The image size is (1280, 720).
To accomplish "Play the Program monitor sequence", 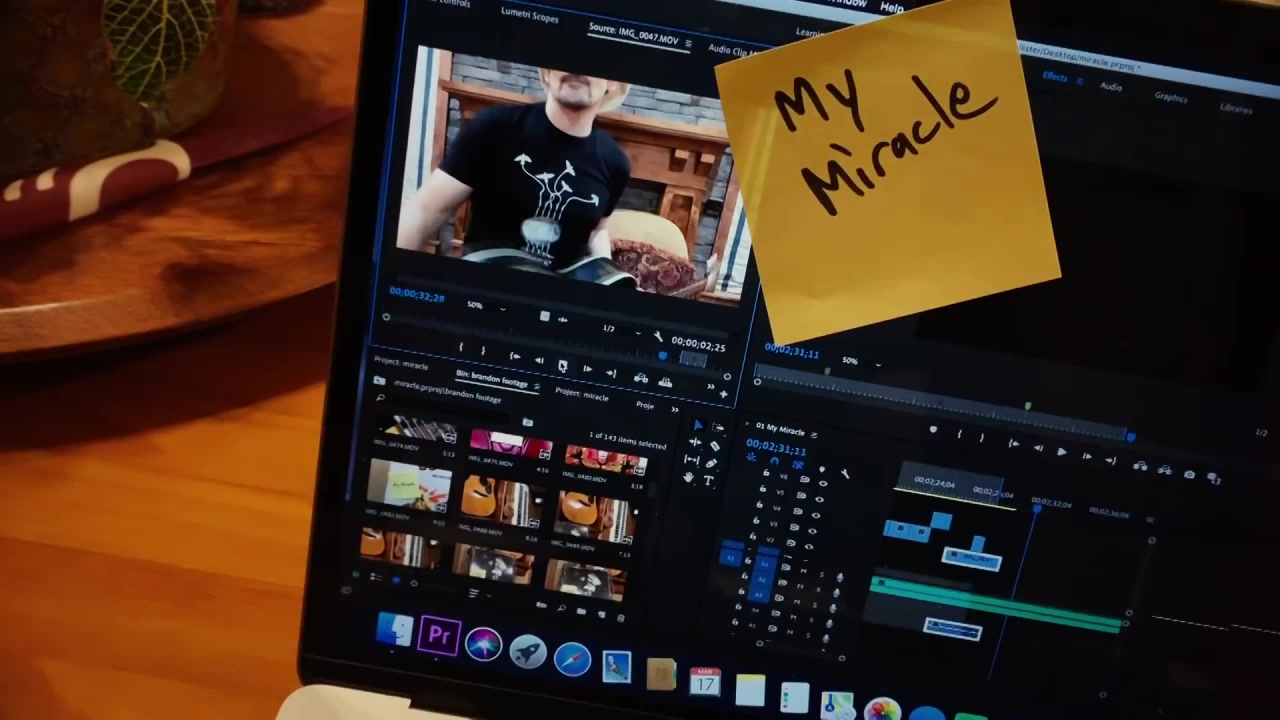I will (x=1061, y=453).
